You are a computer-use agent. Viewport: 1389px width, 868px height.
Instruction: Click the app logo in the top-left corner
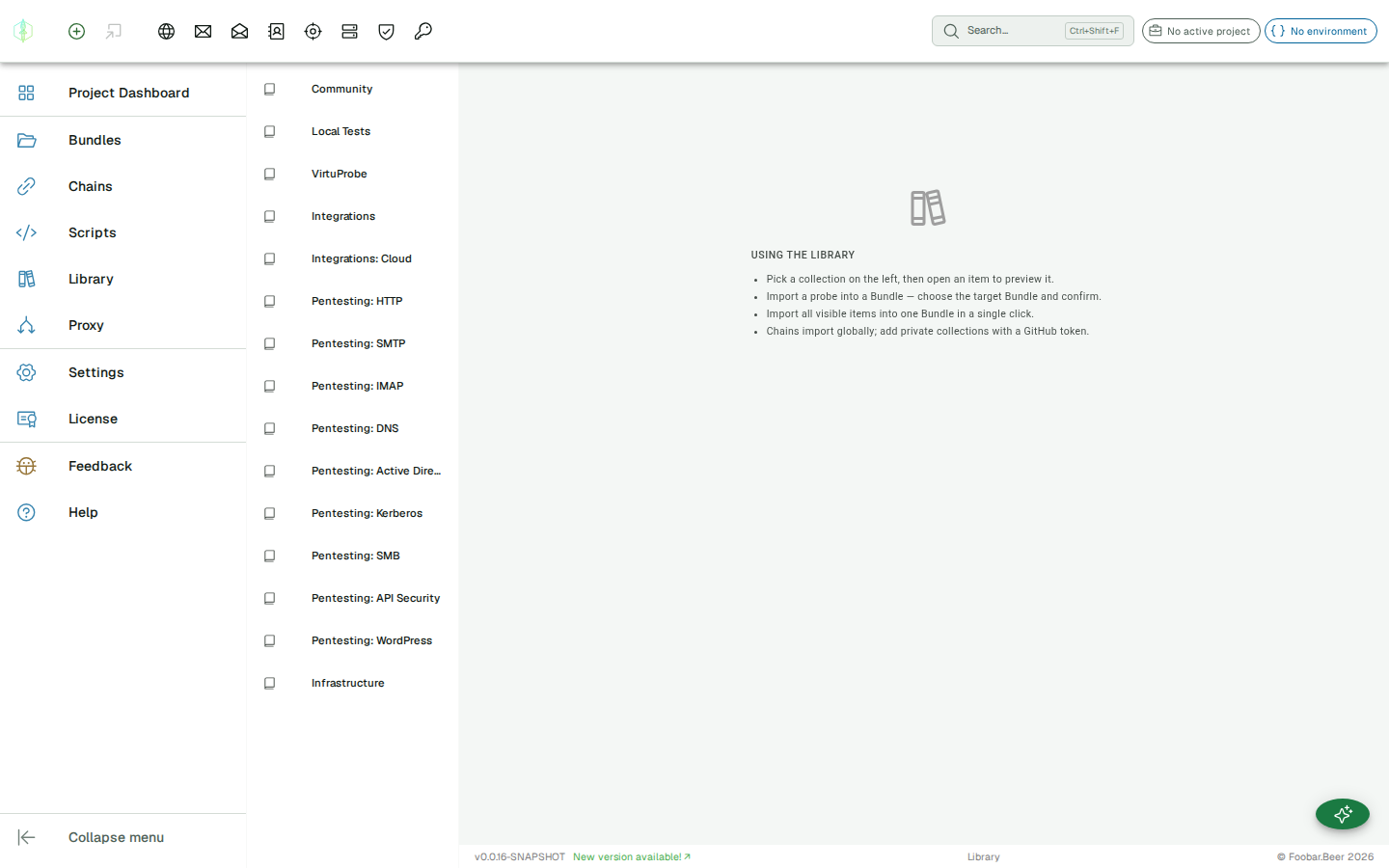[x=23, y=31]
